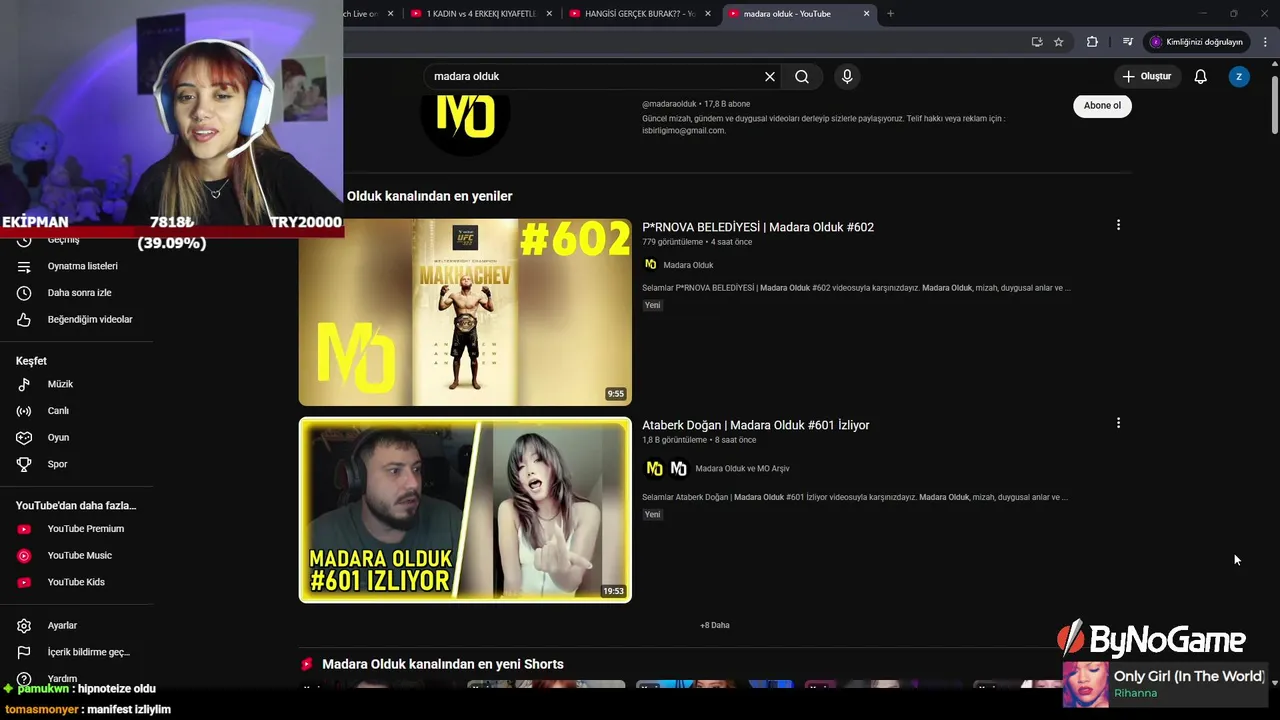1280x720 pixels.
Task: Click the trophy icon beside Spor
Action: pos(24,464)
